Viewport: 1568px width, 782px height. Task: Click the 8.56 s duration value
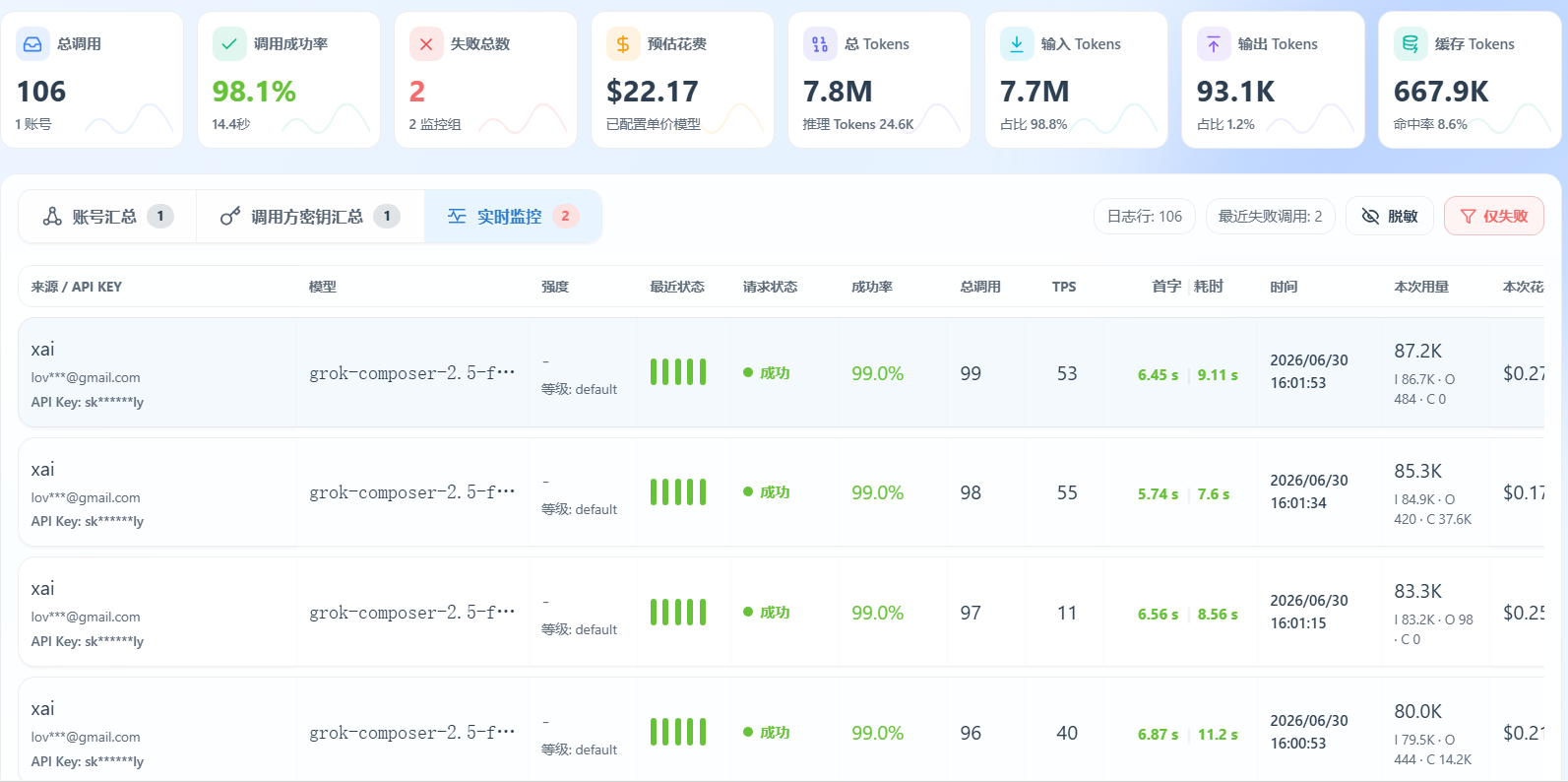1218,615
